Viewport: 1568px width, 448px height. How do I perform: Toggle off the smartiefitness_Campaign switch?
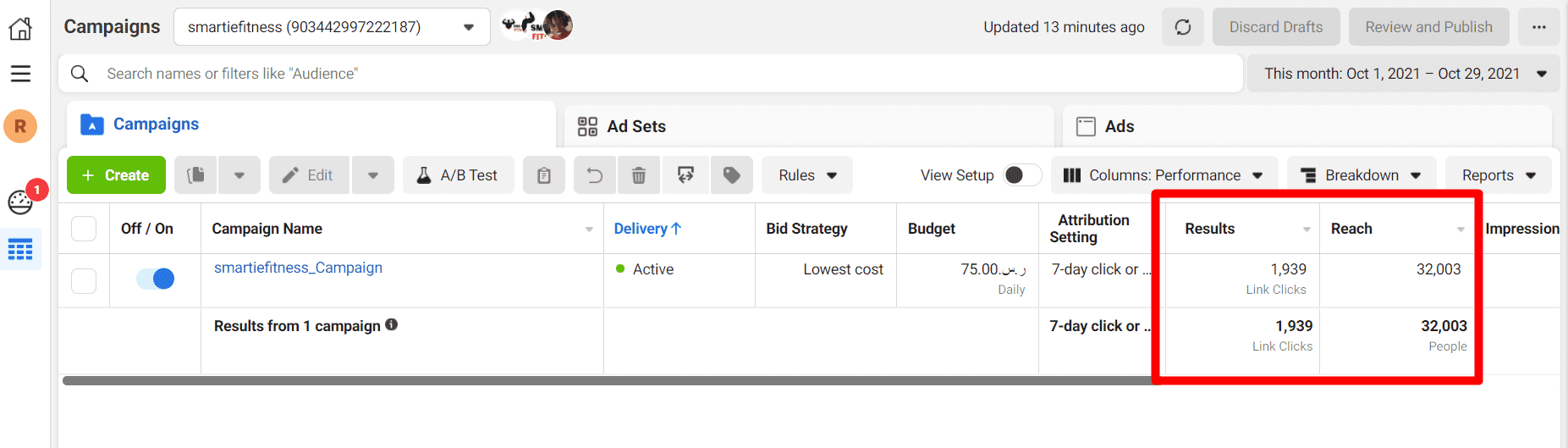[156, 279]
